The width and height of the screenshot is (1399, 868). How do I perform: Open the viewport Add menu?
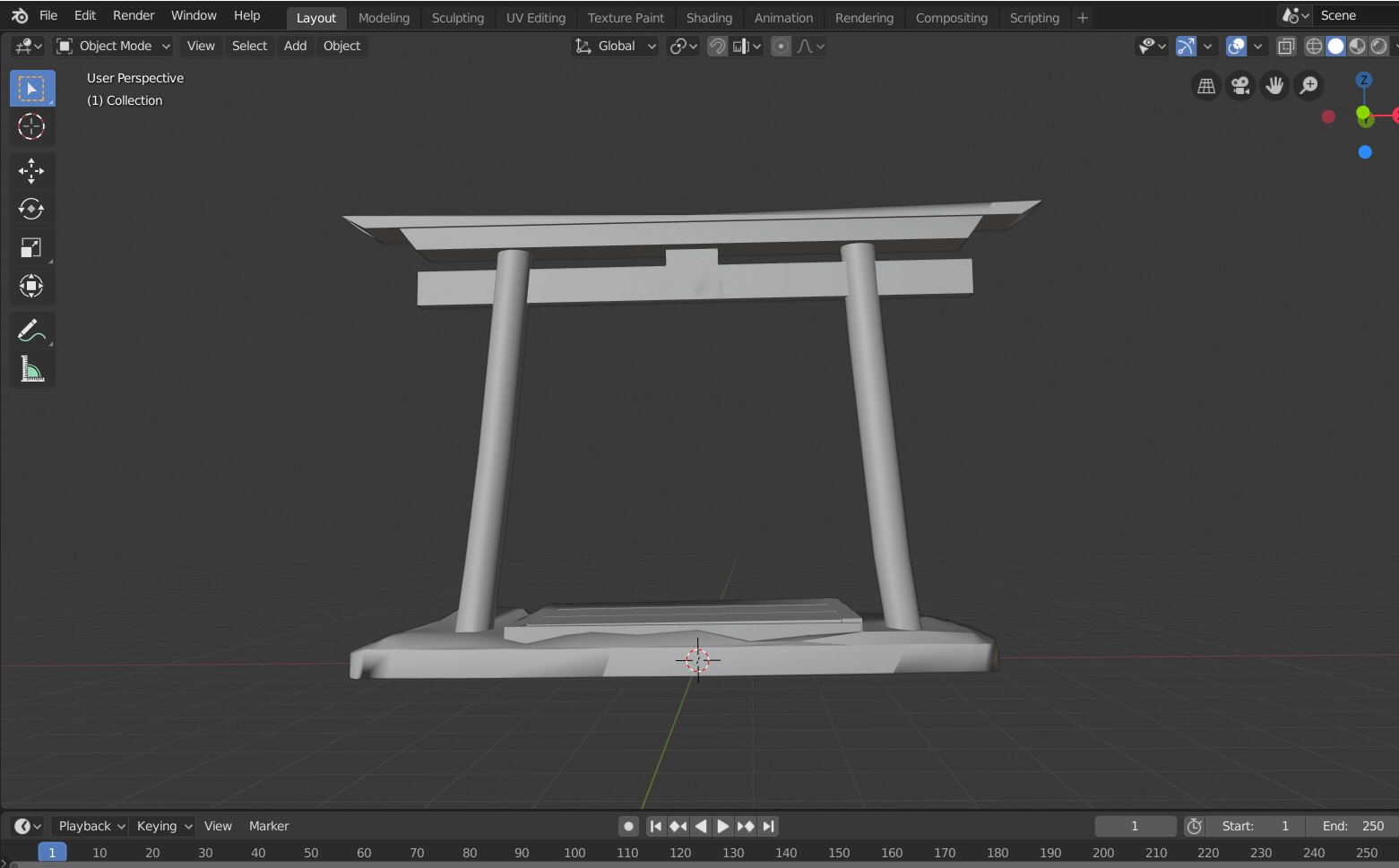pyautogui.click(x=296, y=46)
